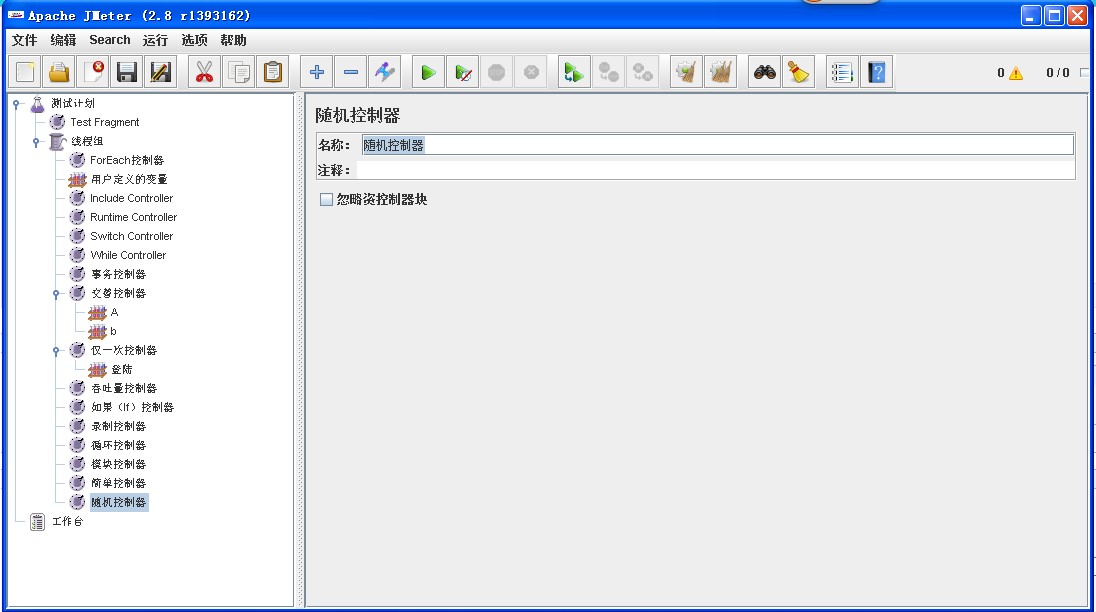The height and width of the screenshot is (612, 1096).
Task: Select 登陆 under 仅一次控制器
Action: pos(122,370)
